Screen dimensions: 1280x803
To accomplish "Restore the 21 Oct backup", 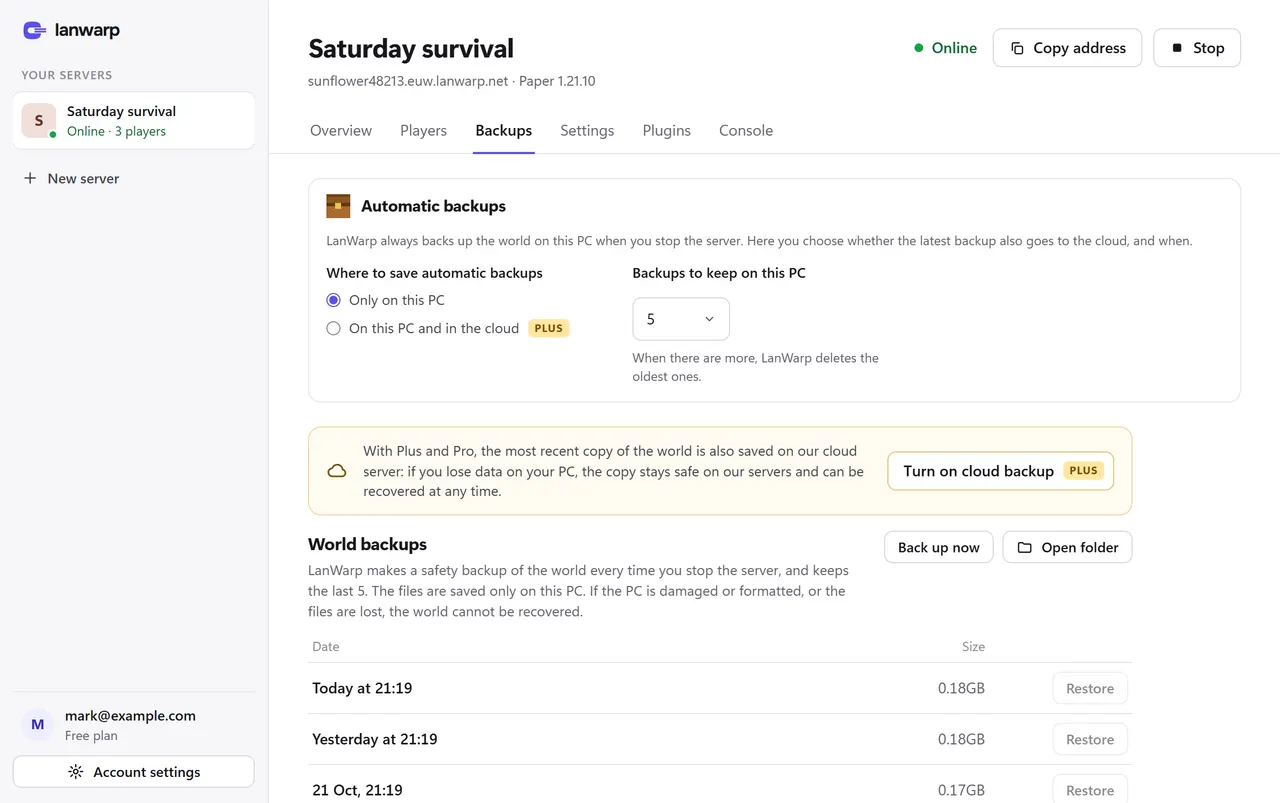I will point(1090,789).
